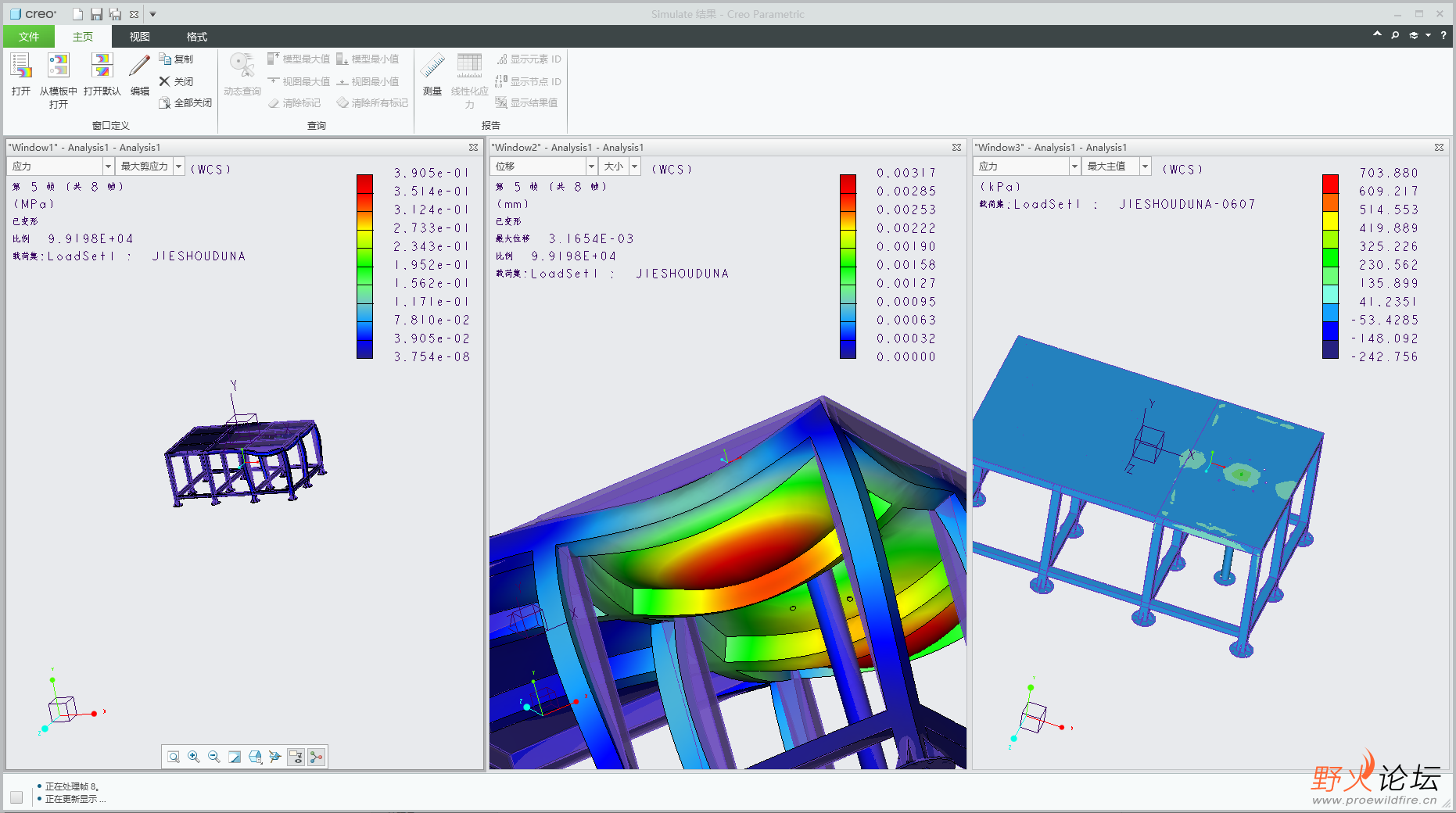Click Model Max (模型最大值) button
Image resolution: width=1456 pixels, height=813 pixels.
(x=299, y=59)
